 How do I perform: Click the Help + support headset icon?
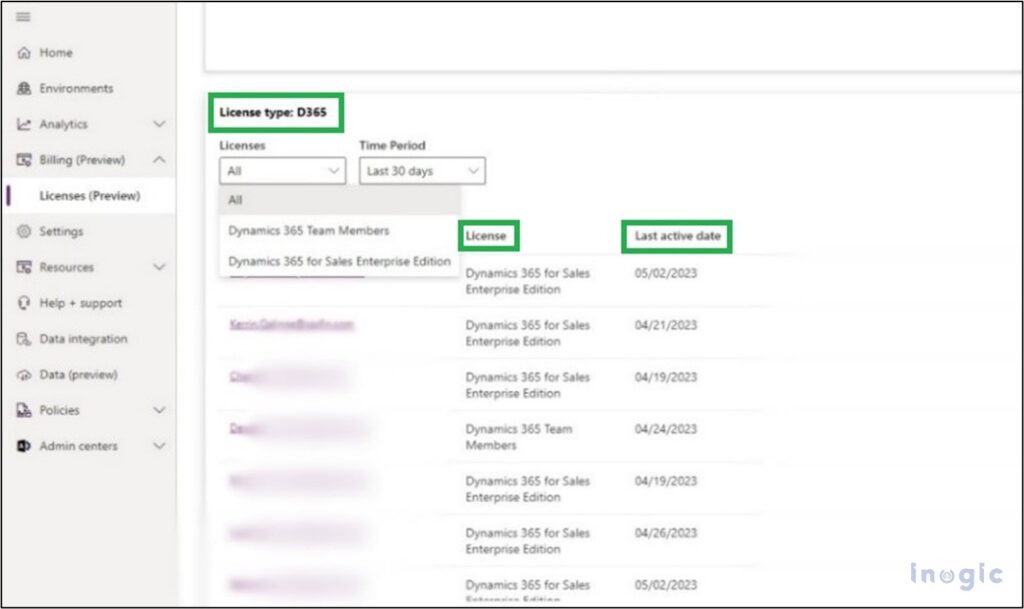(24, 303)
